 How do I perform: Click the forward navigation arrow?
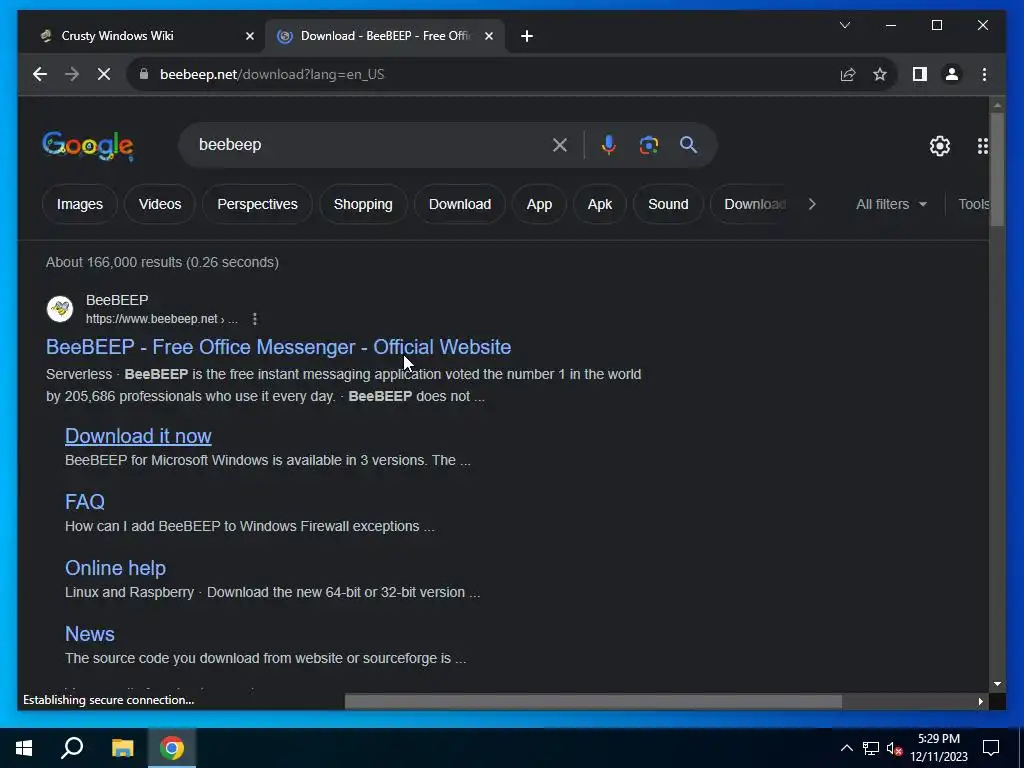pos(72,74)
